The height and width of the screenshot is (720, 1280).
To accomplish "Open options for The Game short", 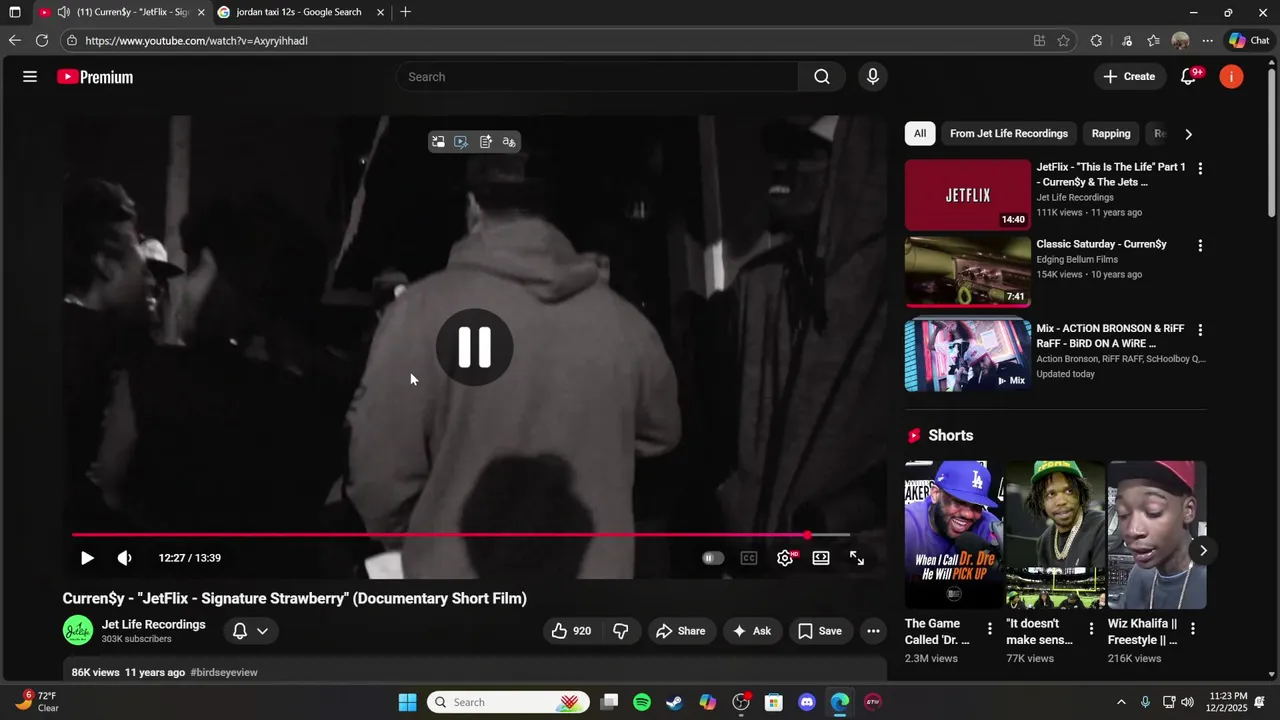I will coord(990,629).
